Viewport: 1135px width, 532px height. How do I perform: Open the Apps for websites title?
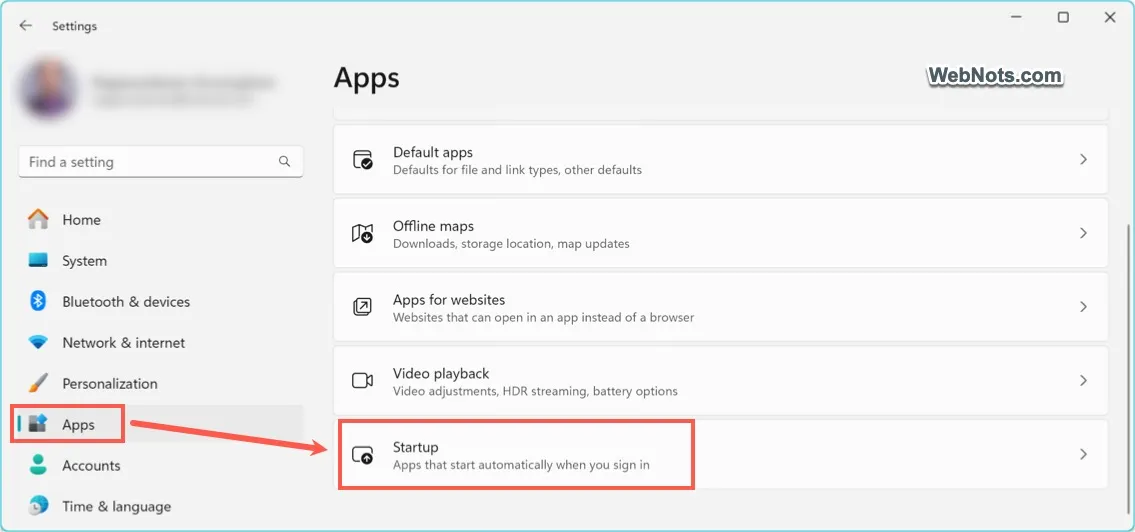(449, 300)
